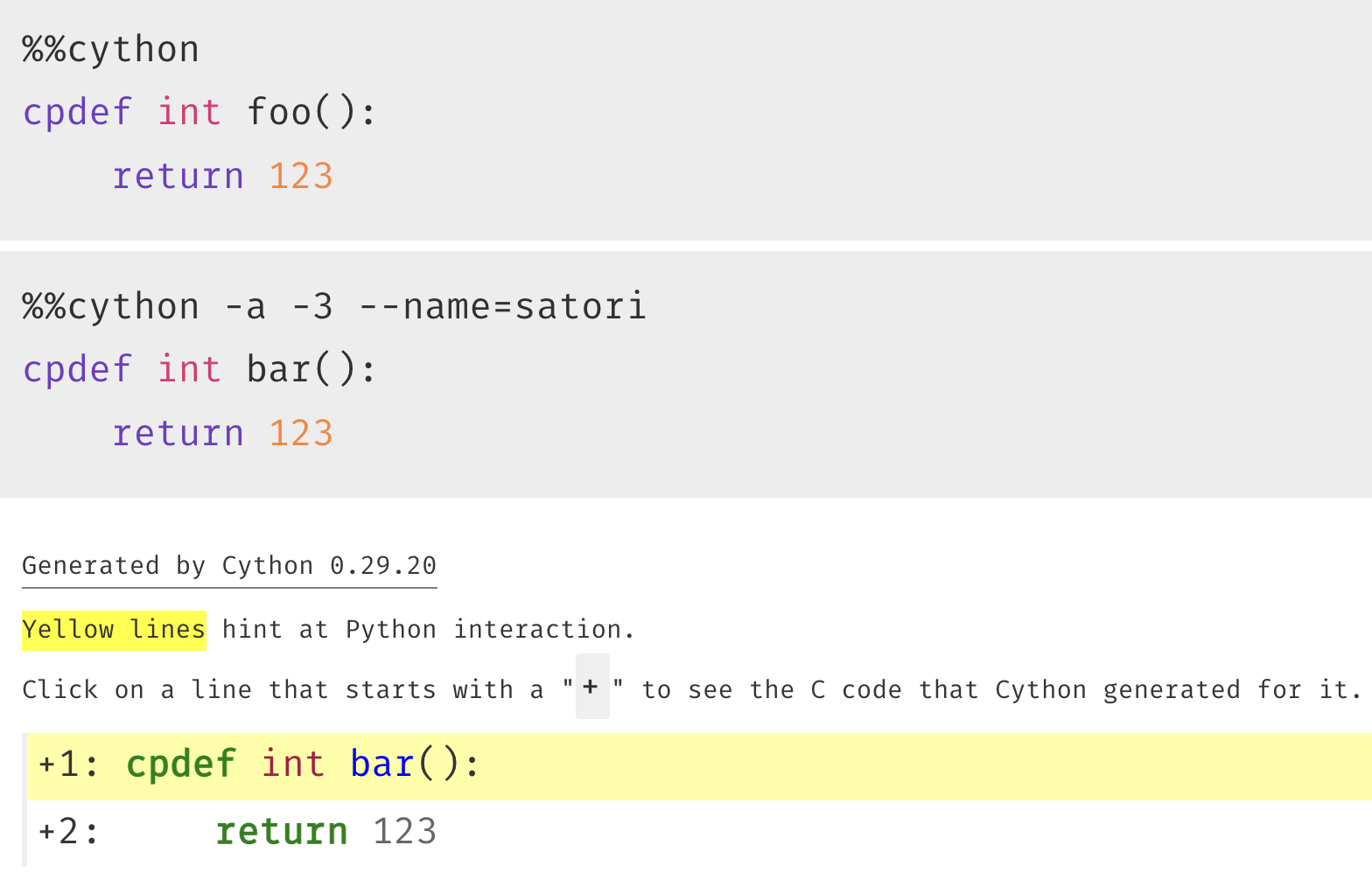Place cursor on 'cpdef int foo():' line
This screenshot has height=894, width=1372.
click(x=199, y=113)
